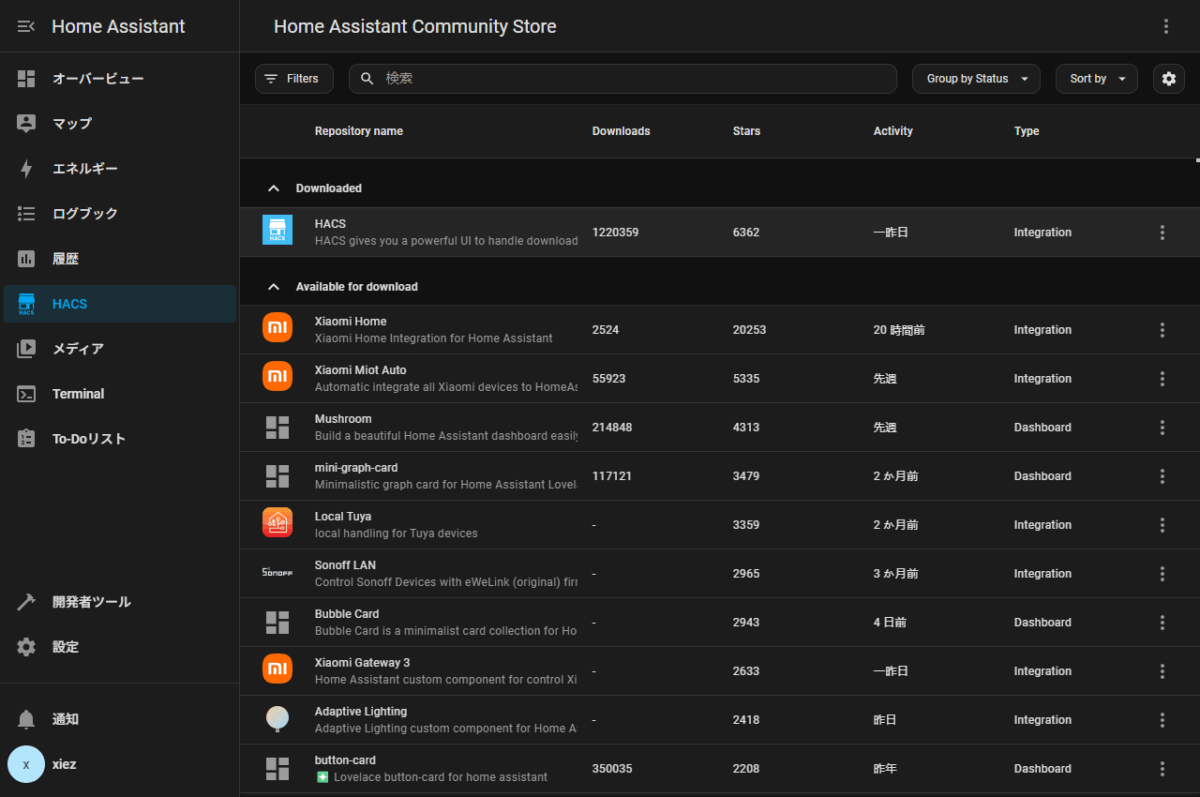Click the Mushroom dashboard icon

(x=277, y=427)
